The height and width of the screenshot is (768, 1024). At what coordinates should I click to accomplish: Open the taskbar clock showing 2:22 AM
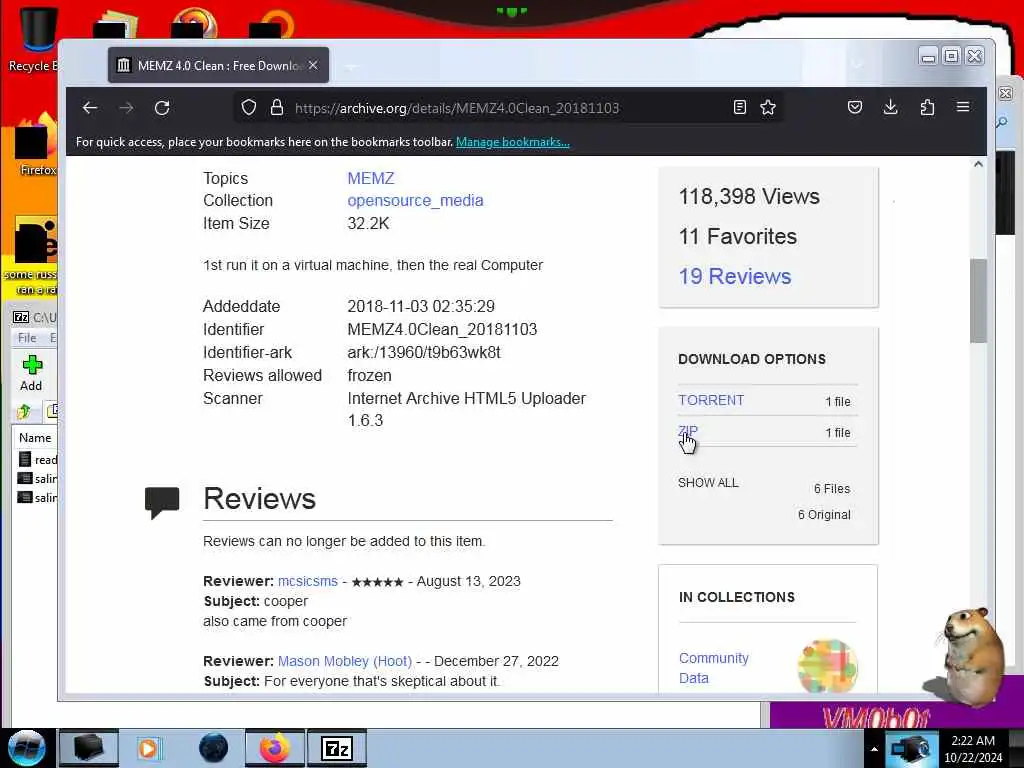(973, 749)
